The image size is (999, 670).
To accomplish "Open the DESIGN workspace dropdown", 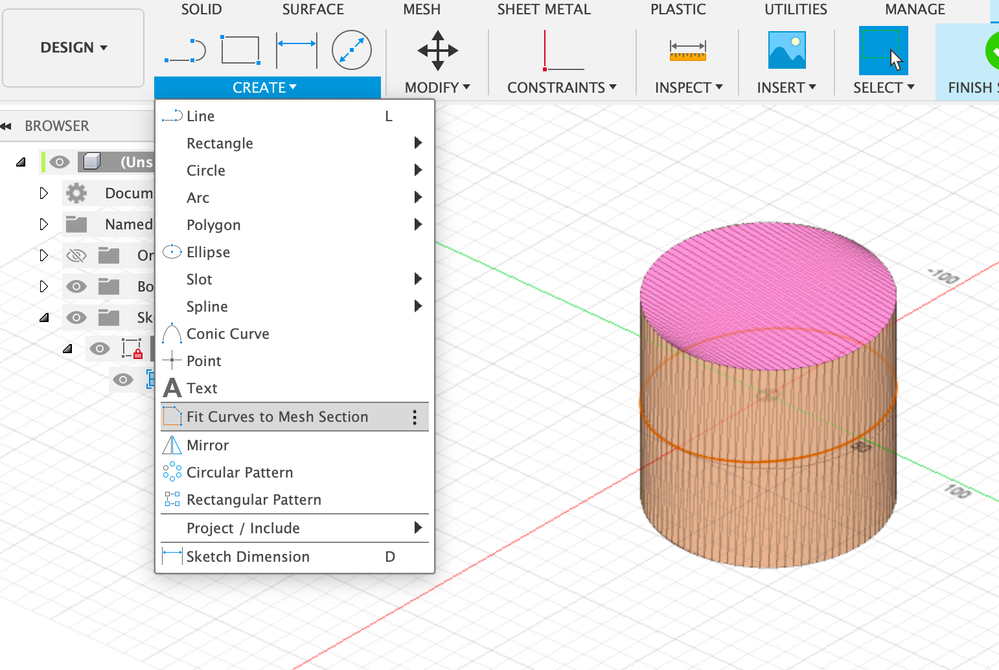I will click(73, 48).
